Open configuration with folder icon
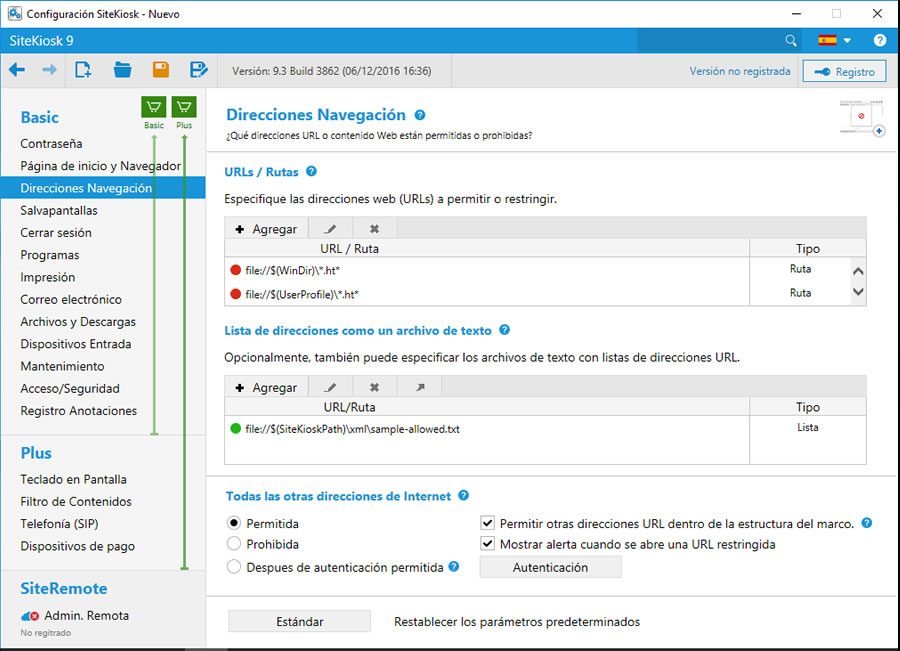900x651 pixels. (123, 70)
